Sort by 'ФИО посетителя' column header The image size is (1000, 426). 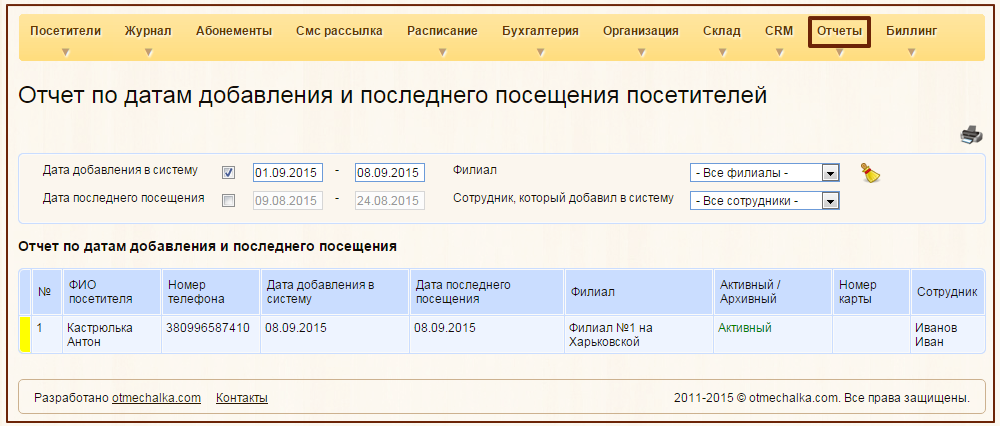click(112, 292)
